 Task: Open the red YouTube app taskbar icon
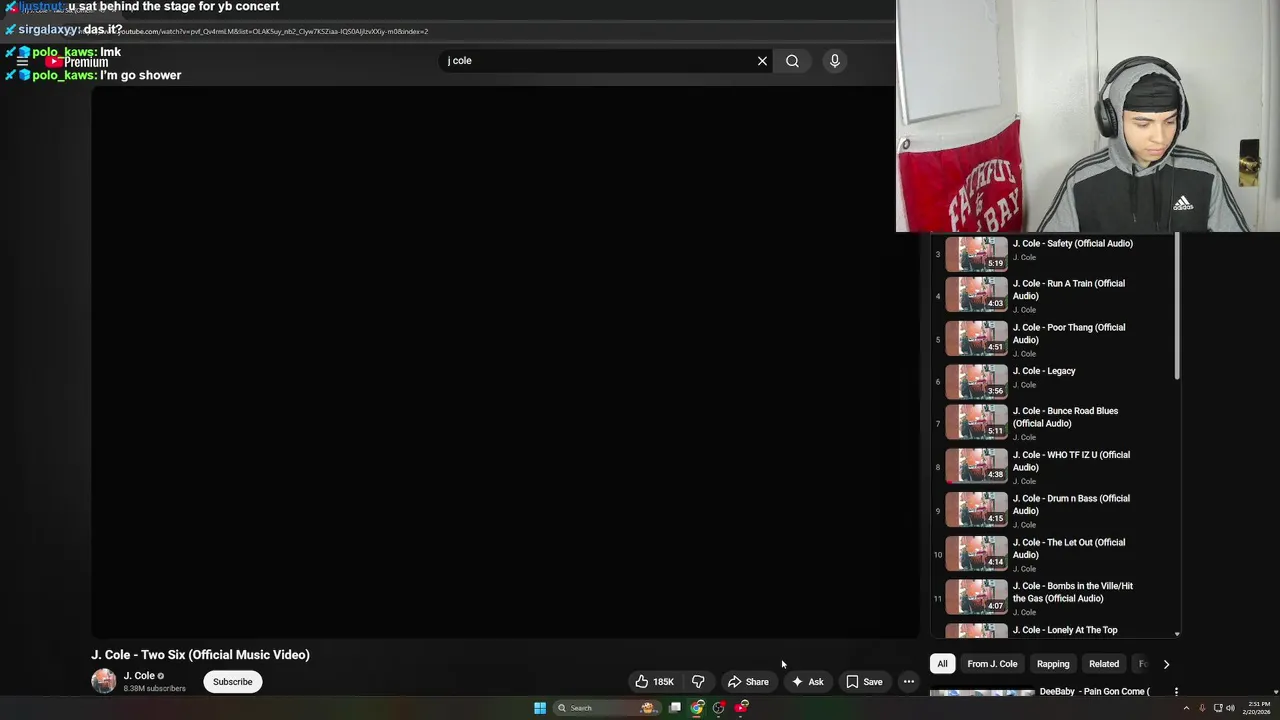pyautogui.click(x=741, y=708)
